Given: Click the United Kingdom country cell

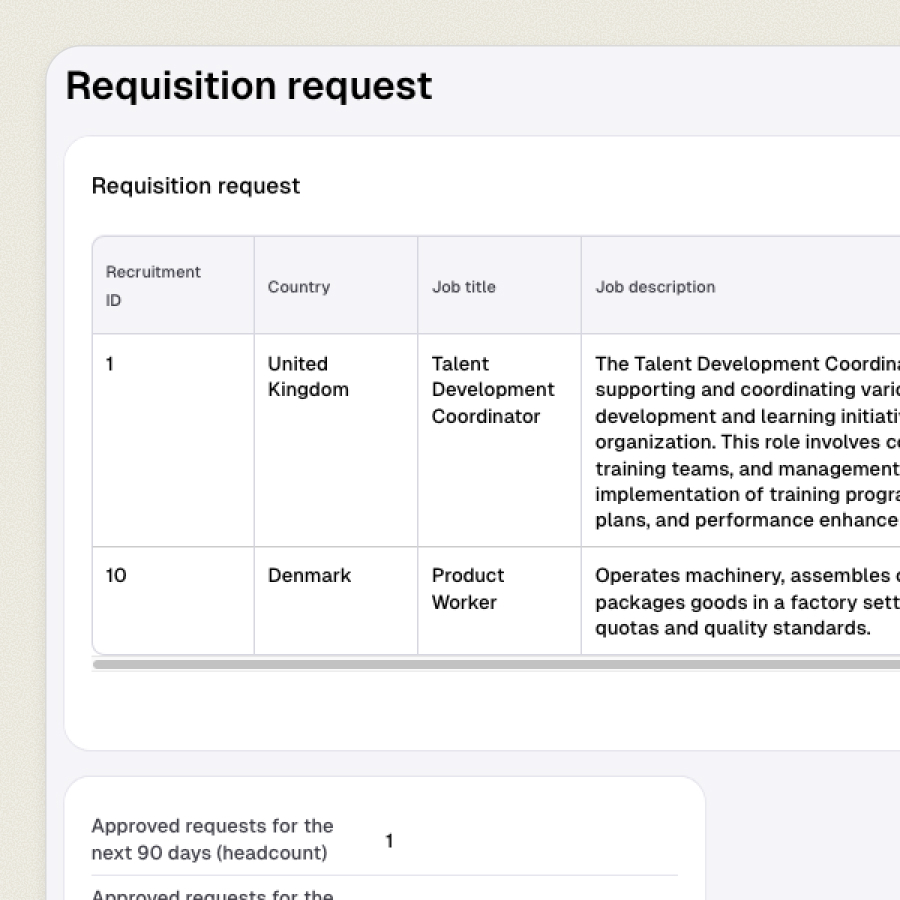Looking at the screenshot, I should coord(308,377).
